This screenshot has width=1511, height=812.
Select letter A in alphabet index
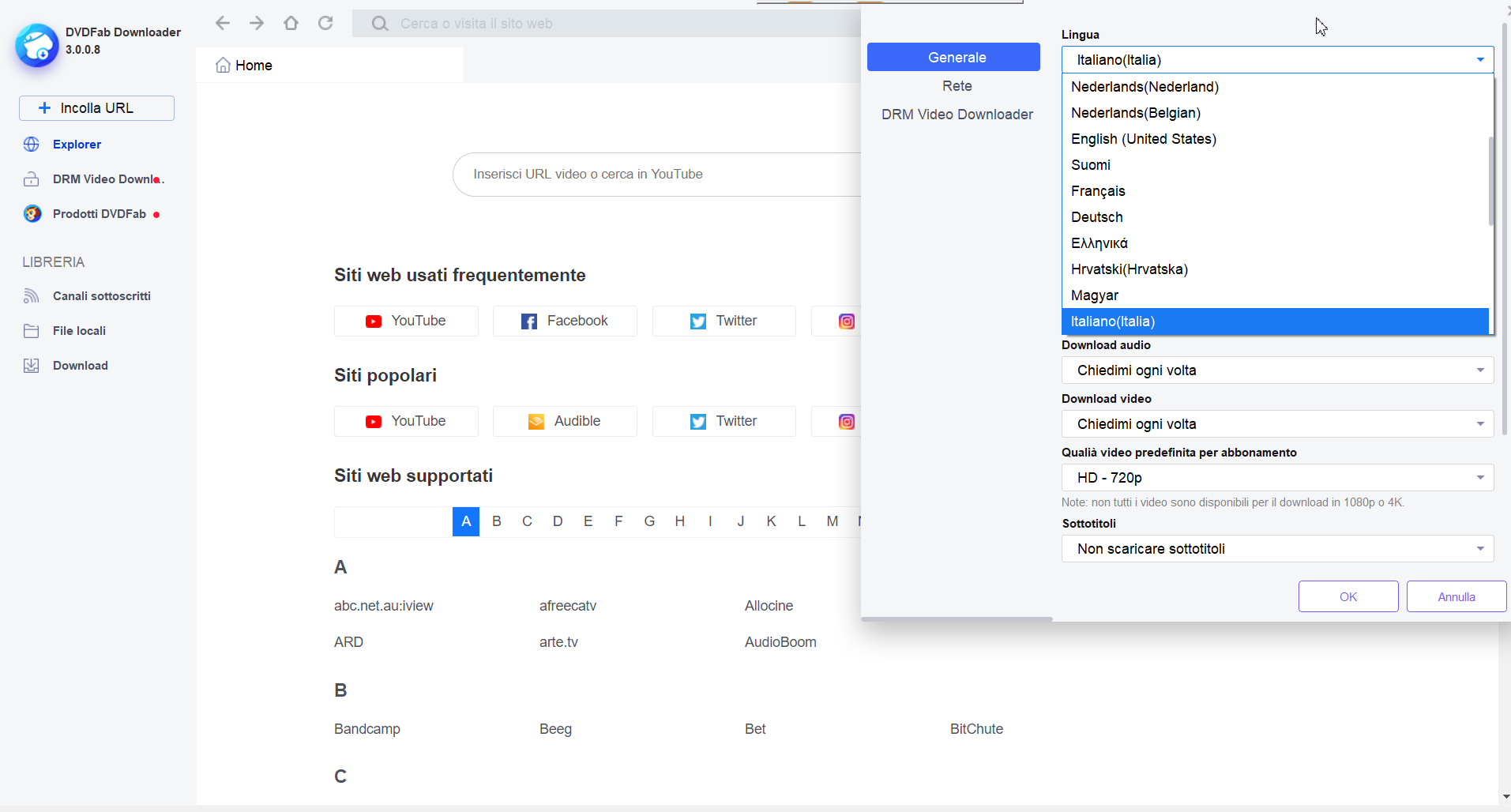[x=466, y=521]
